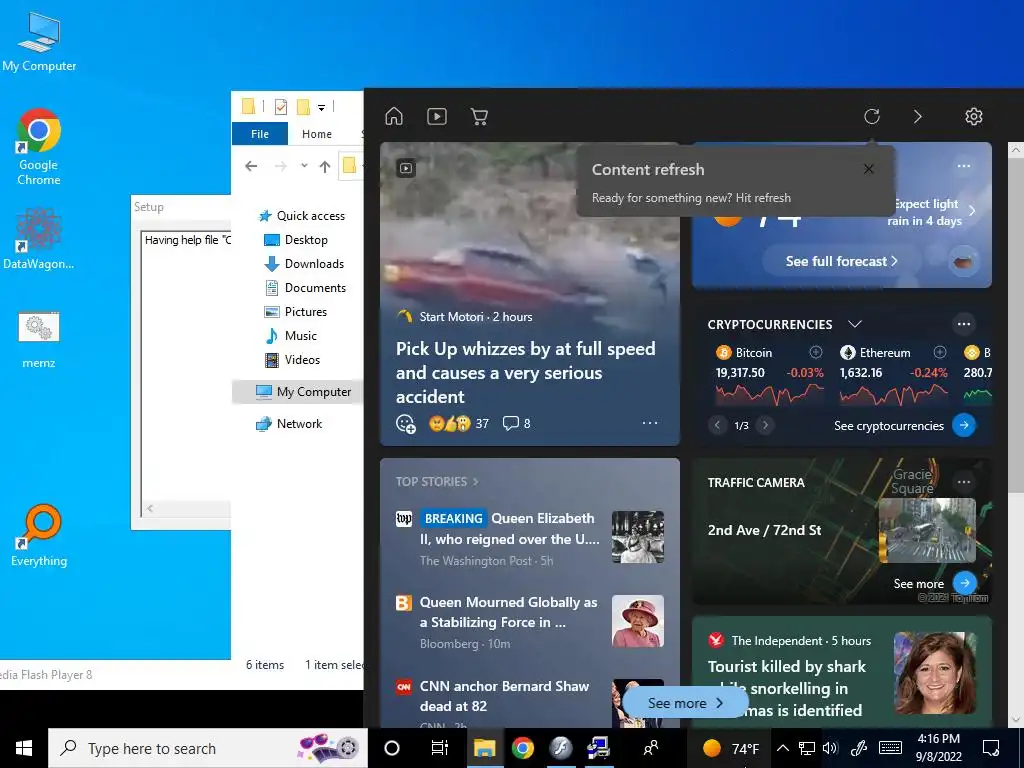Screen dimensions: 1024x768
Task: Click the forward arrow in feed header
Action: click(918, 116)
